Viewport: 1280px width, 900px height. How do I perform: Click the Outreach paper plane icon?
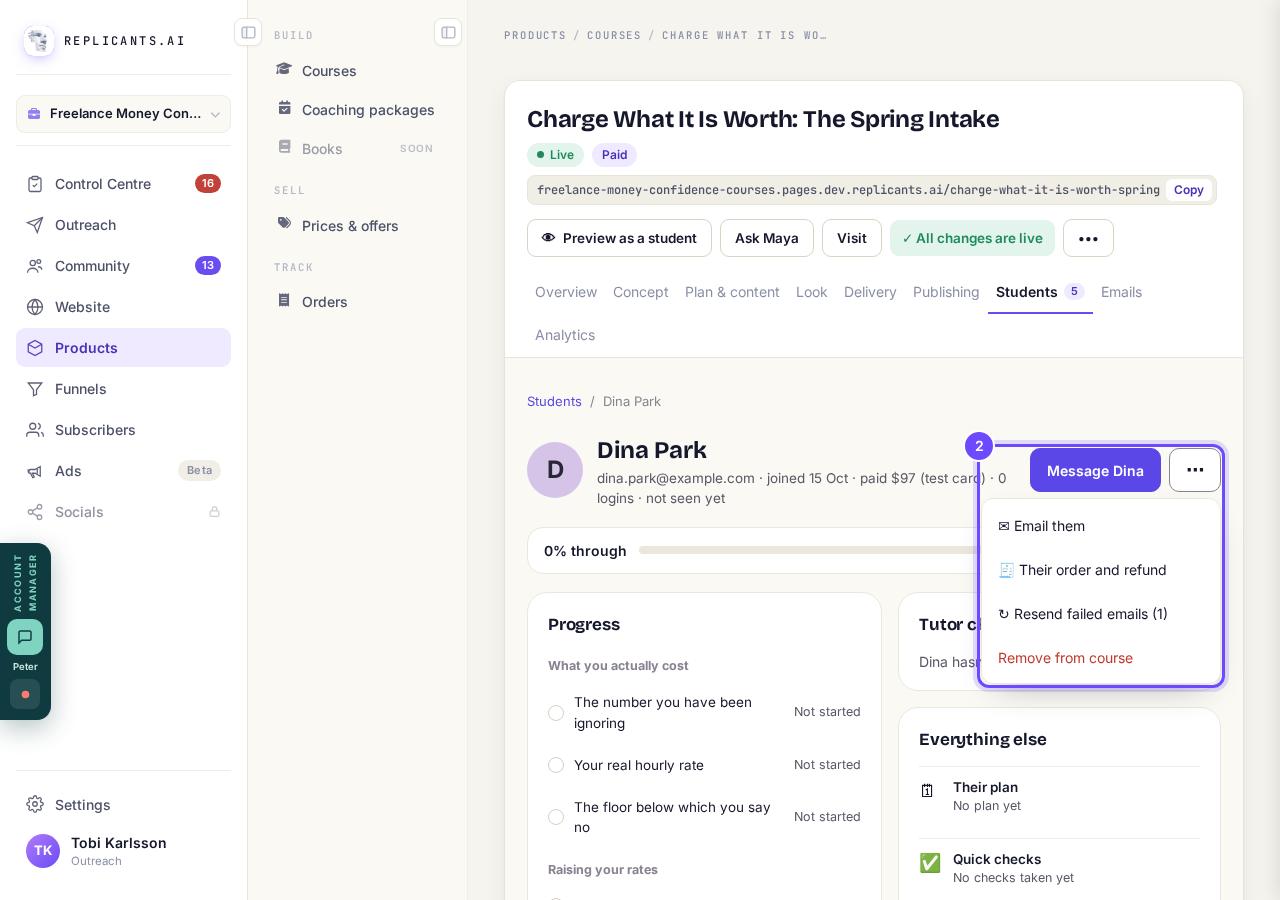[35, 225]
